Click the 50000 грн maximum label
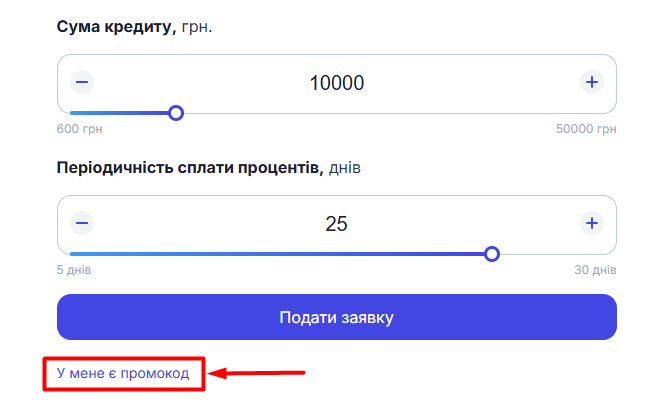 pyautogui.click(x=586, y=129)
